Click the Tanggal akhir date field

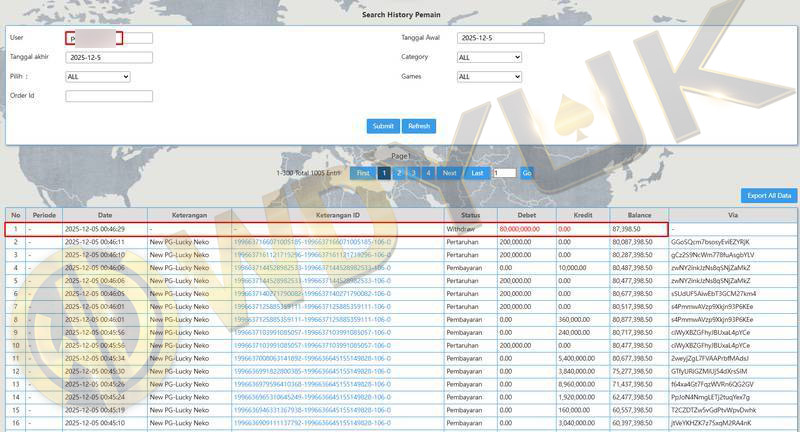tap(109, 57)
